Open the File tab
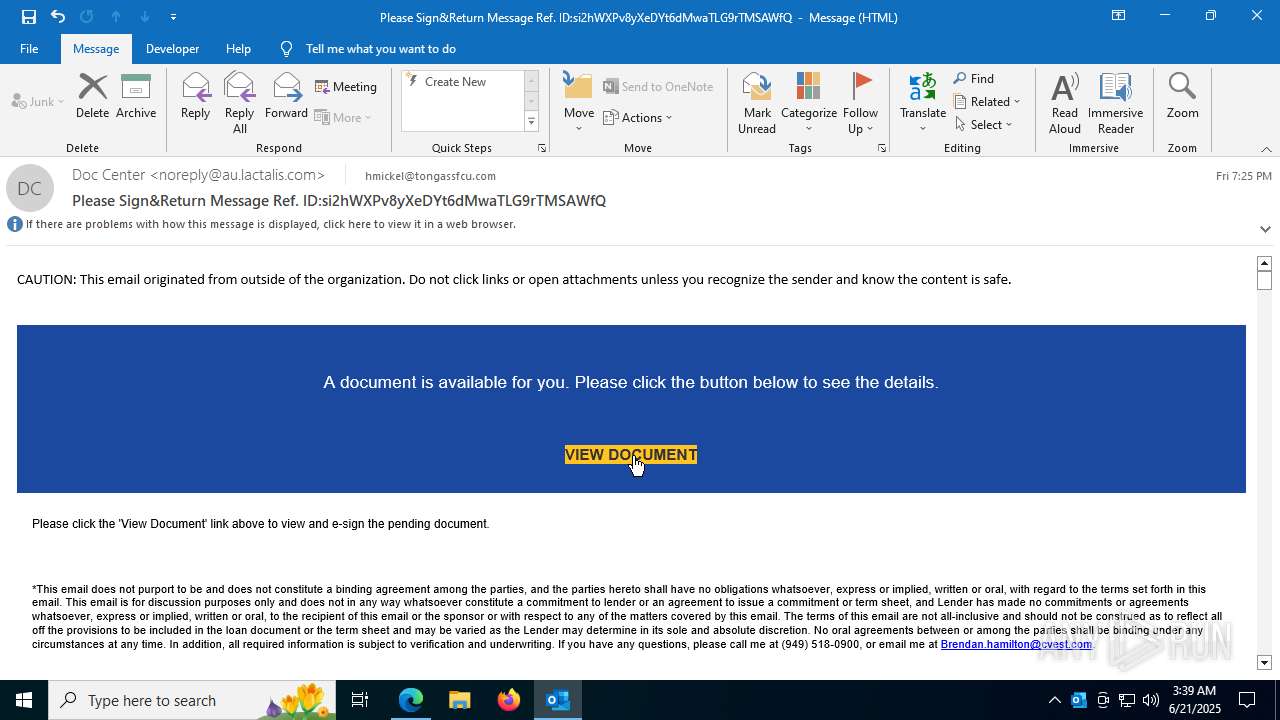 tap(29, 48)
